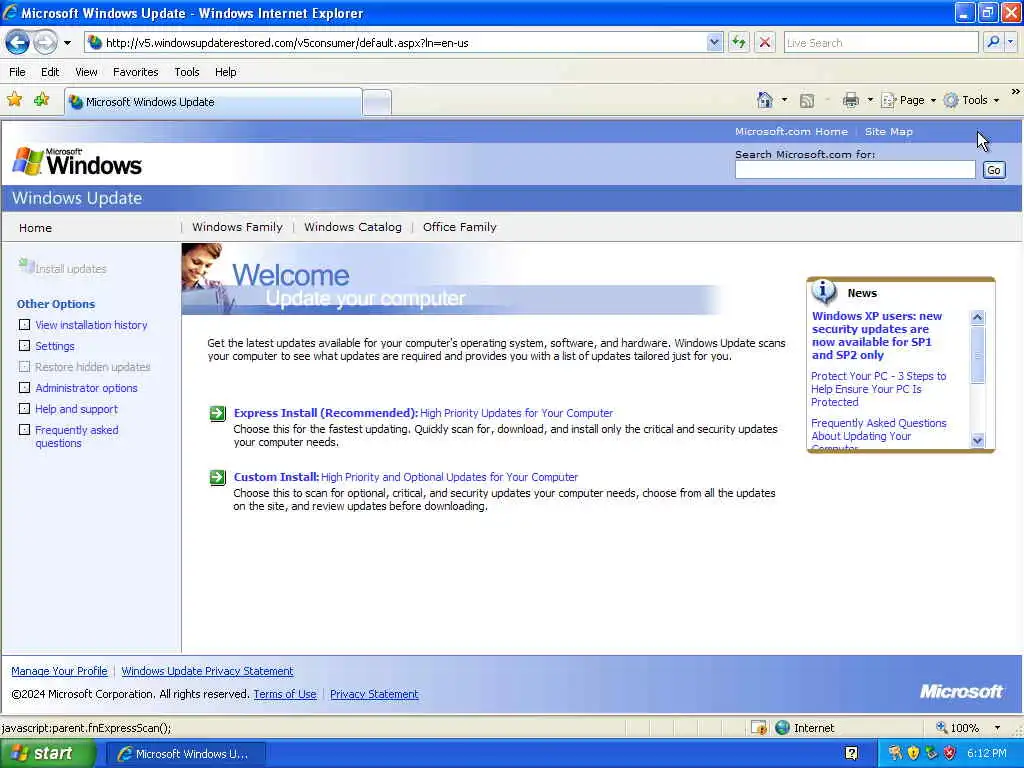
Task: Click the Print icon
Action: click(850, 100)
